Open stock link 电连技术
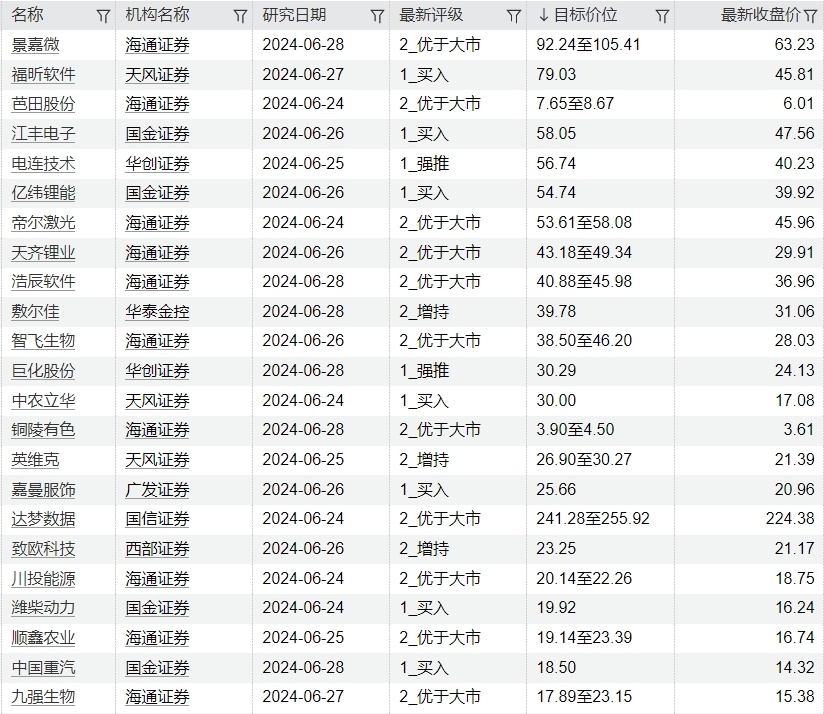824x714 pixels. click(x=44, y=163)
